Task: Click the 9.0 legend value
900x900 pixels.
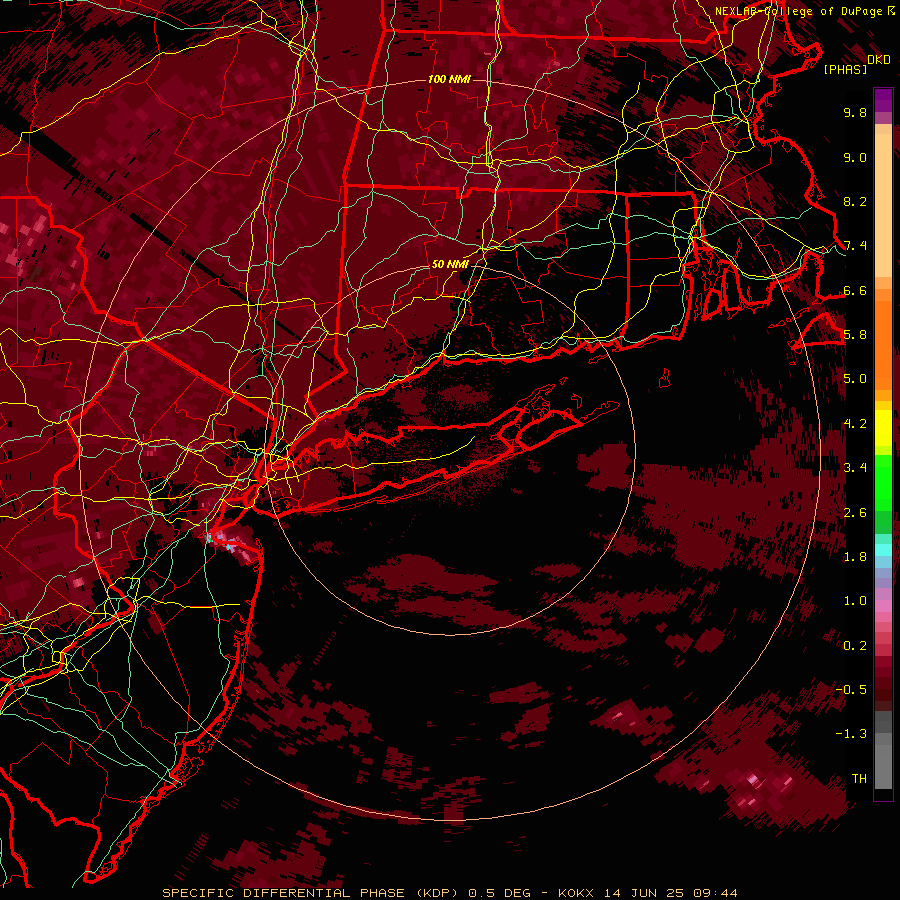Action: click(855, 158)
